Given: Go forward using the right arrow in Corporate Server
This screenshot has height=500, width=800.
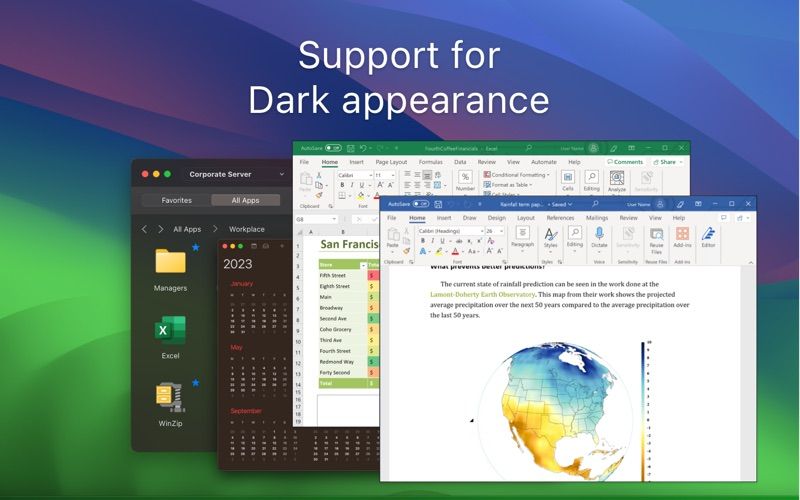Looking at the screenshot, I should coord(161,229).
